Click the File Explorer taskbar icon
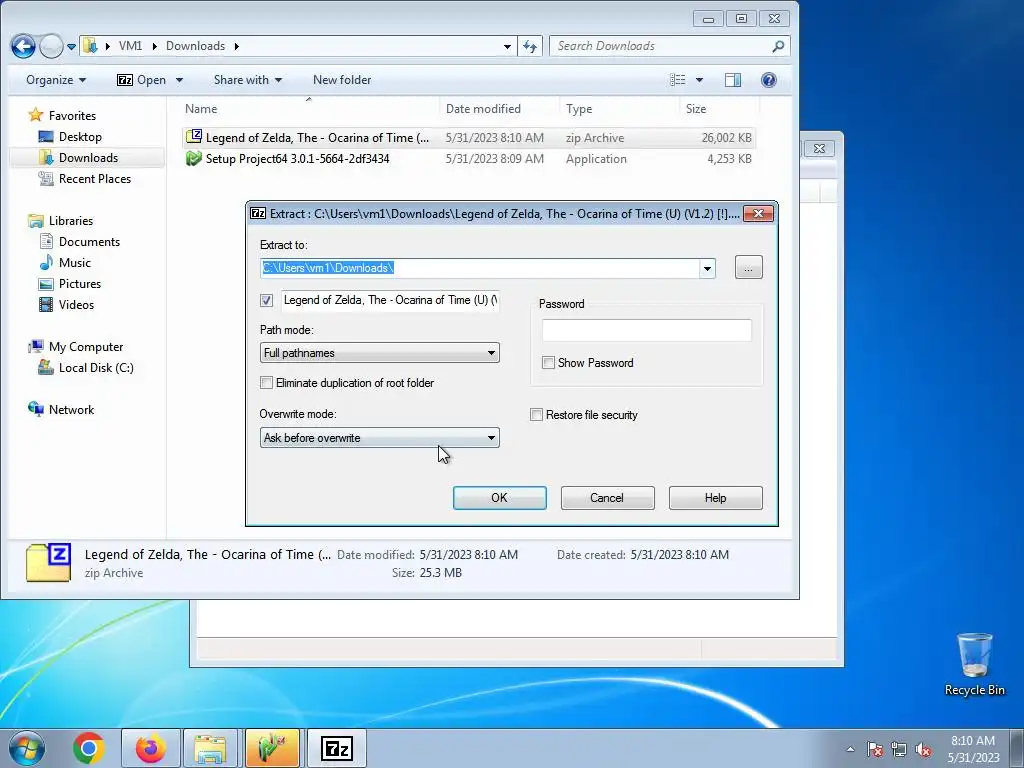This screenshot has width=1024, height=768. click(210, 748)
